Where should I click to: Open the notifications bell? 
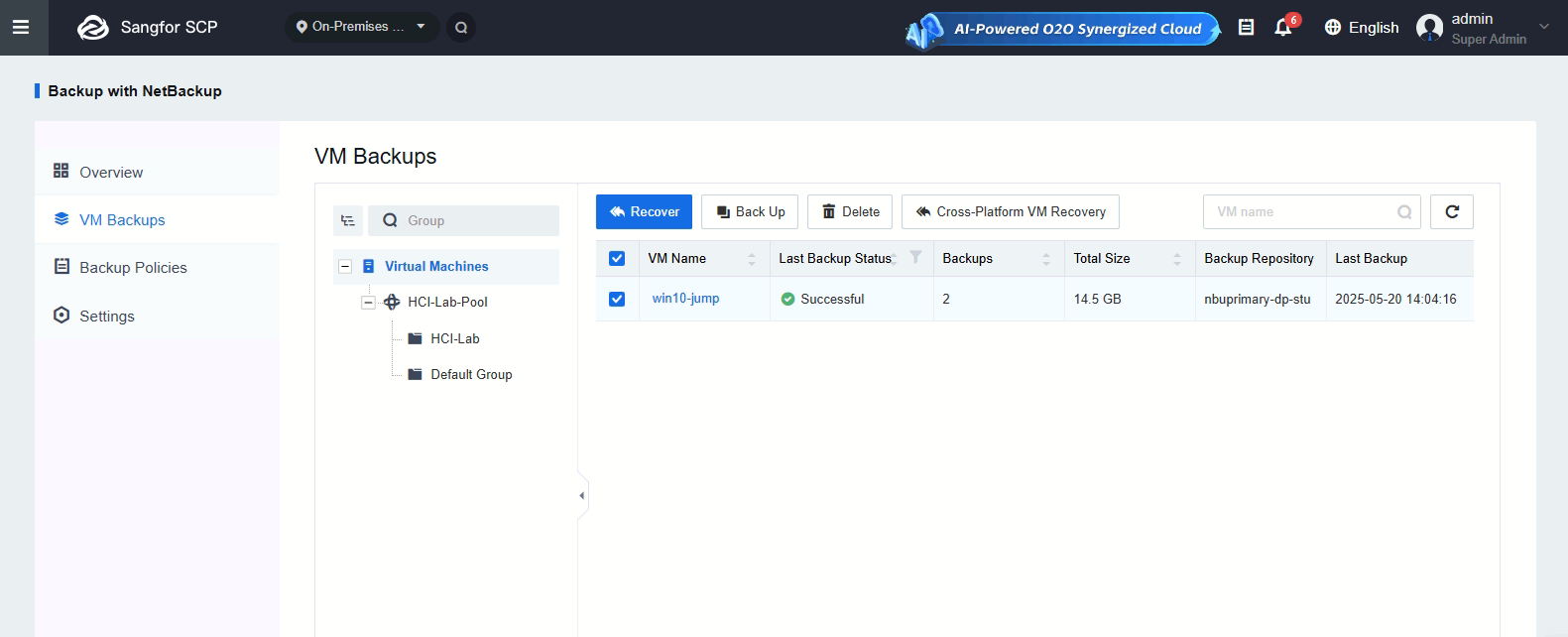pos(1283,28)
